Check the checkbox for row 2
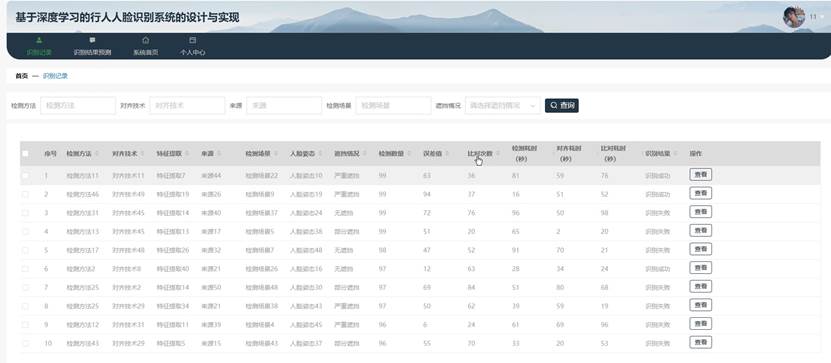This screenshot has width=831, height=363. click(x=25, y=194)
